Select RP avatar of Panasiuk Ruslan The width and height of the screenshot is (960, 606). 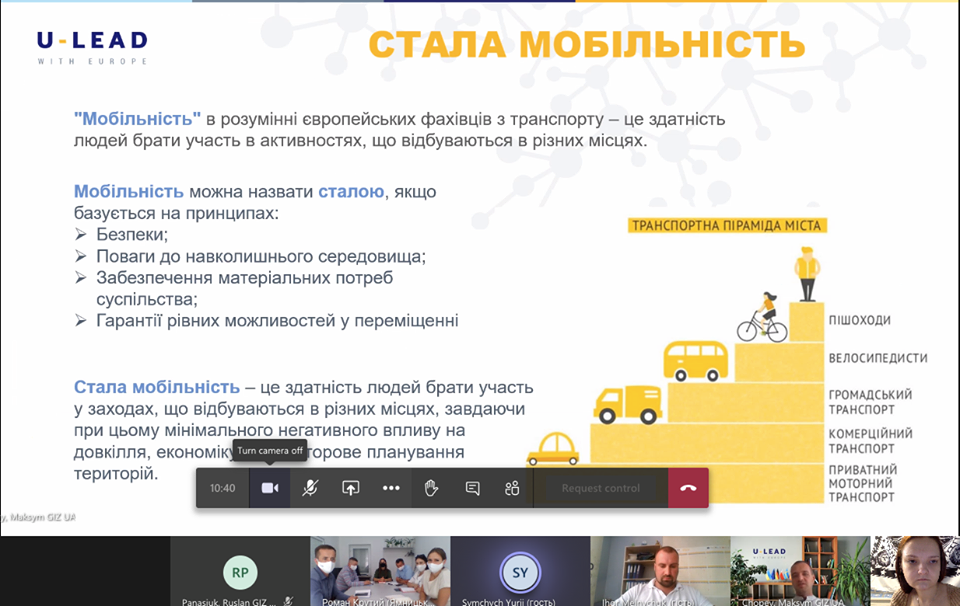(x=240, y=572)
